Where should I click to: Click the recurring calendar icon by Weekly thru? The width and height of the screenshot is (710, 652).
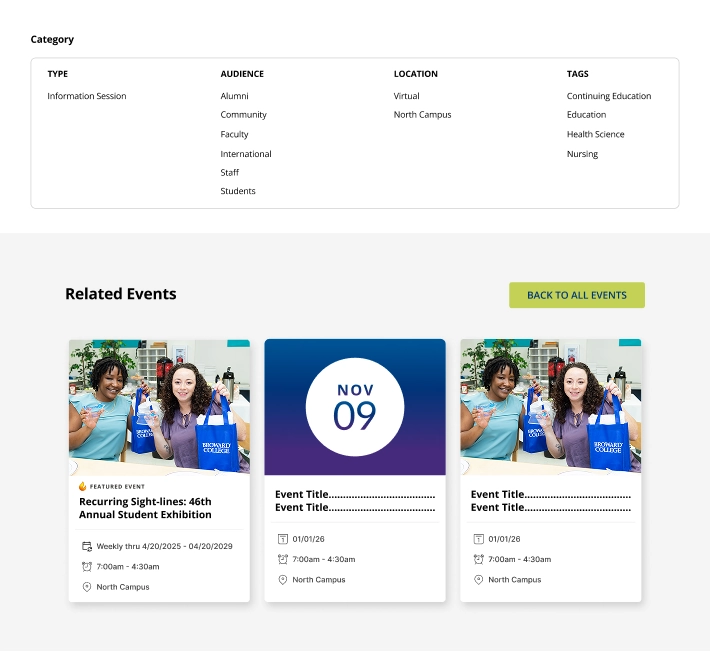87,547
